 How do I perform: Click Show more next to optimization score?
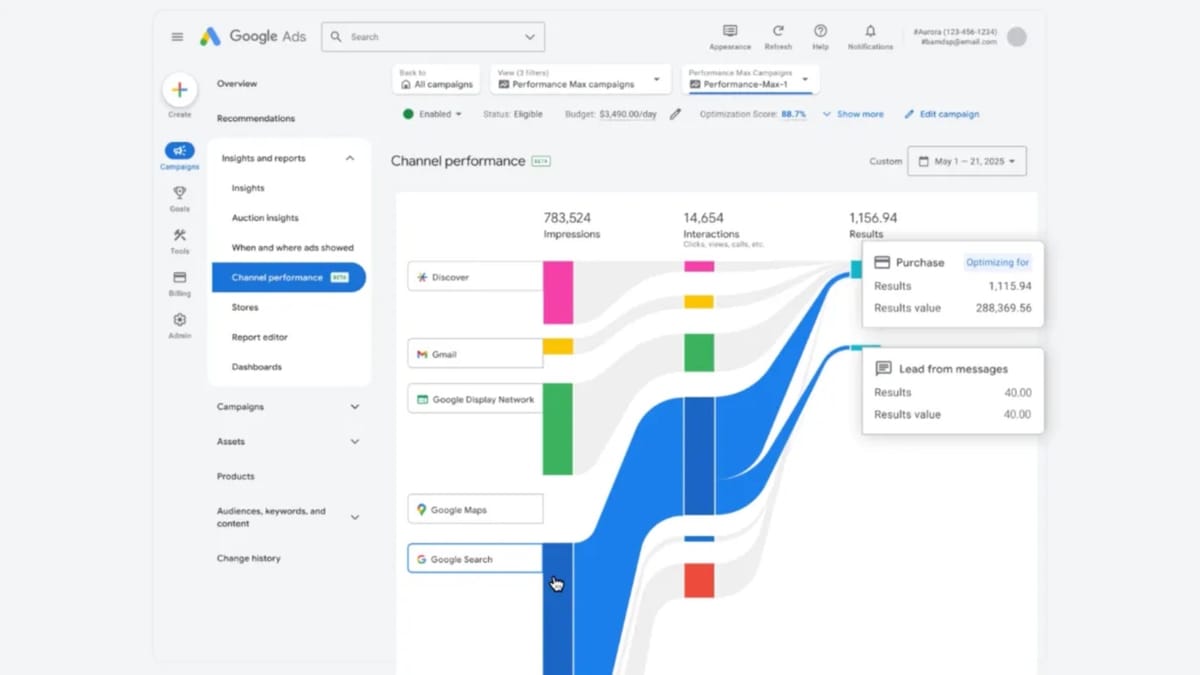853,114
